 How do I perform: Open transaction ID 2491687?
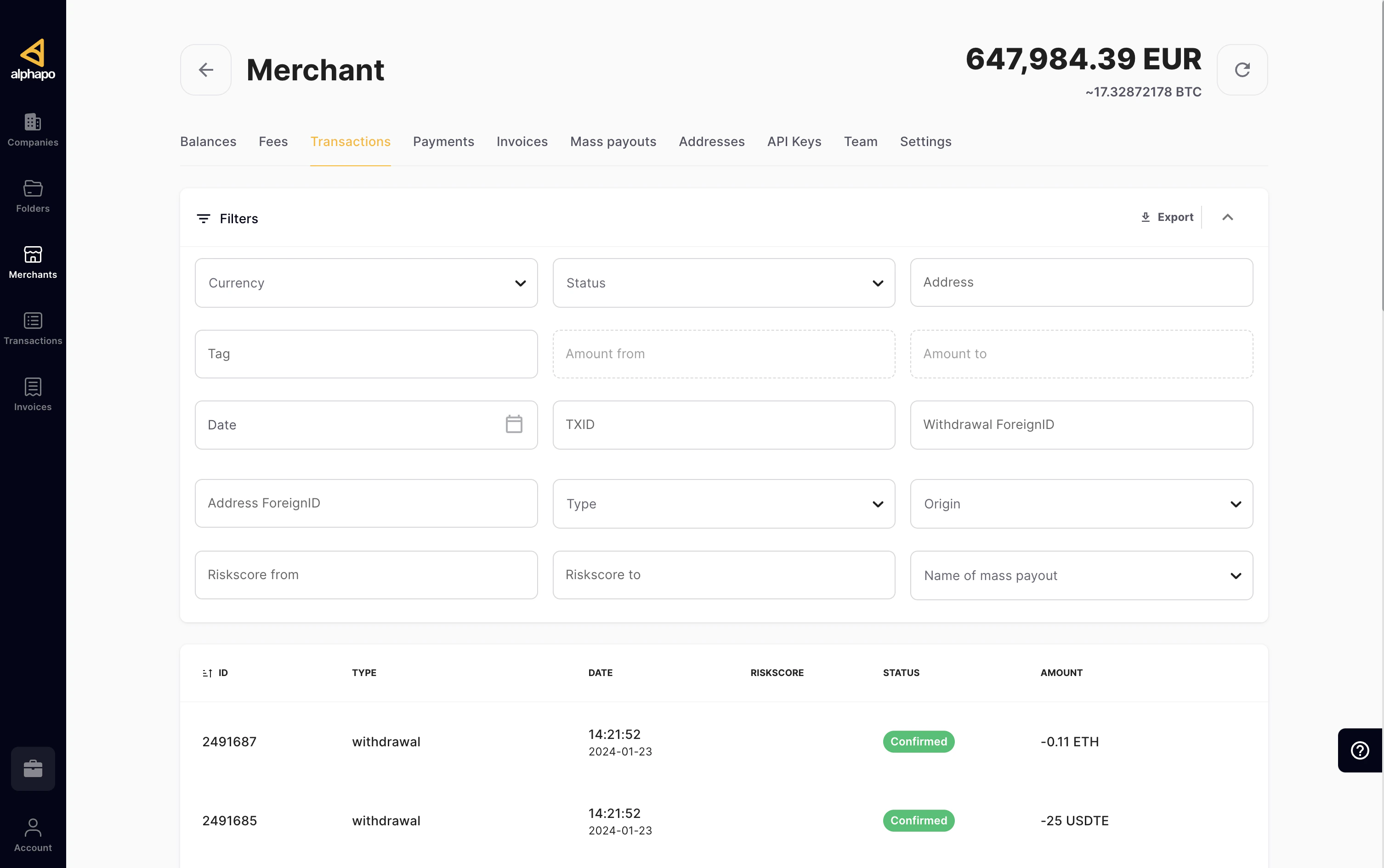pos(229,742)
